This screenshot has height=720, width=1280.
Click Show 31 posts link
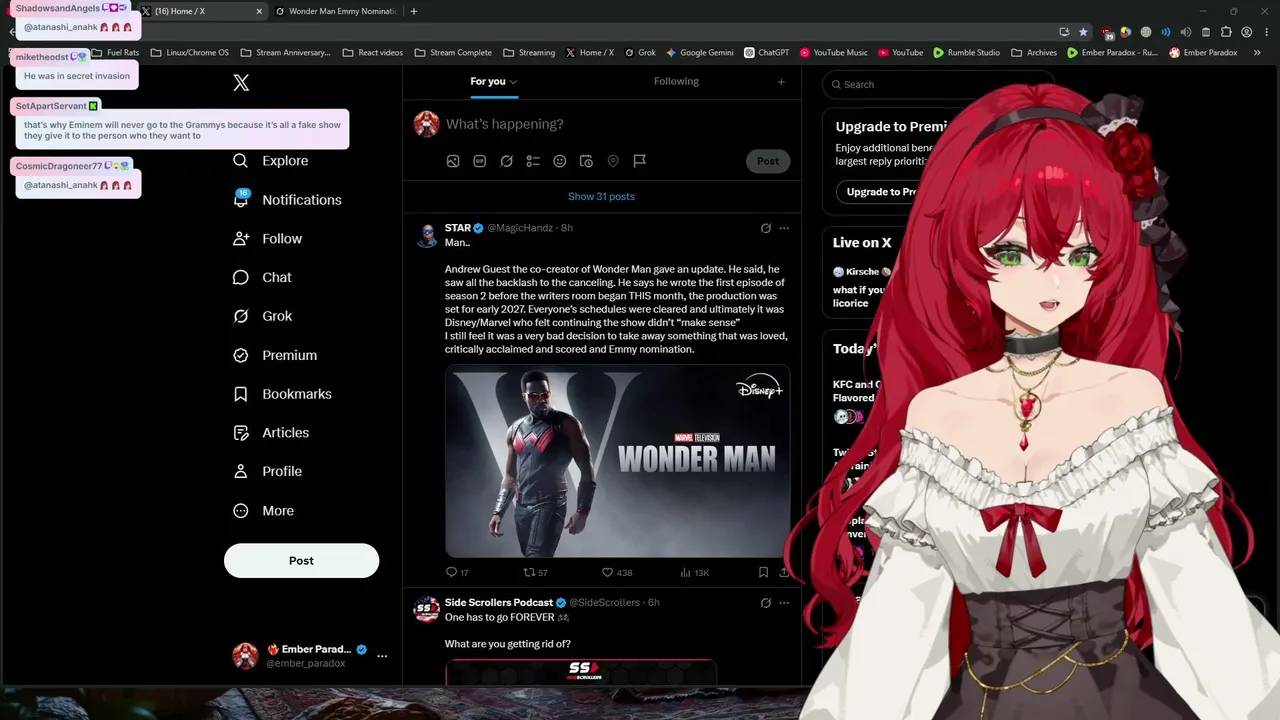(601, 196)
